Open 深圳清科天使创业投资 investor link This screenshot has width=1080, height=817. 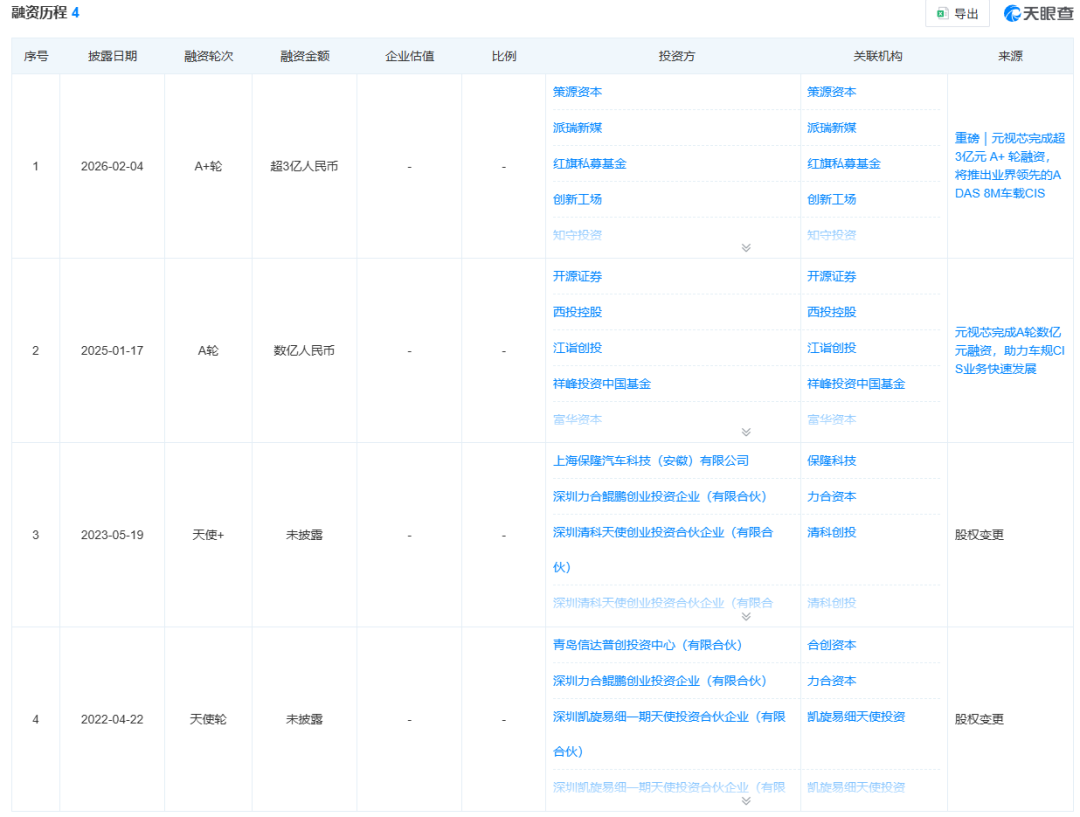click(x=663, y=549)
